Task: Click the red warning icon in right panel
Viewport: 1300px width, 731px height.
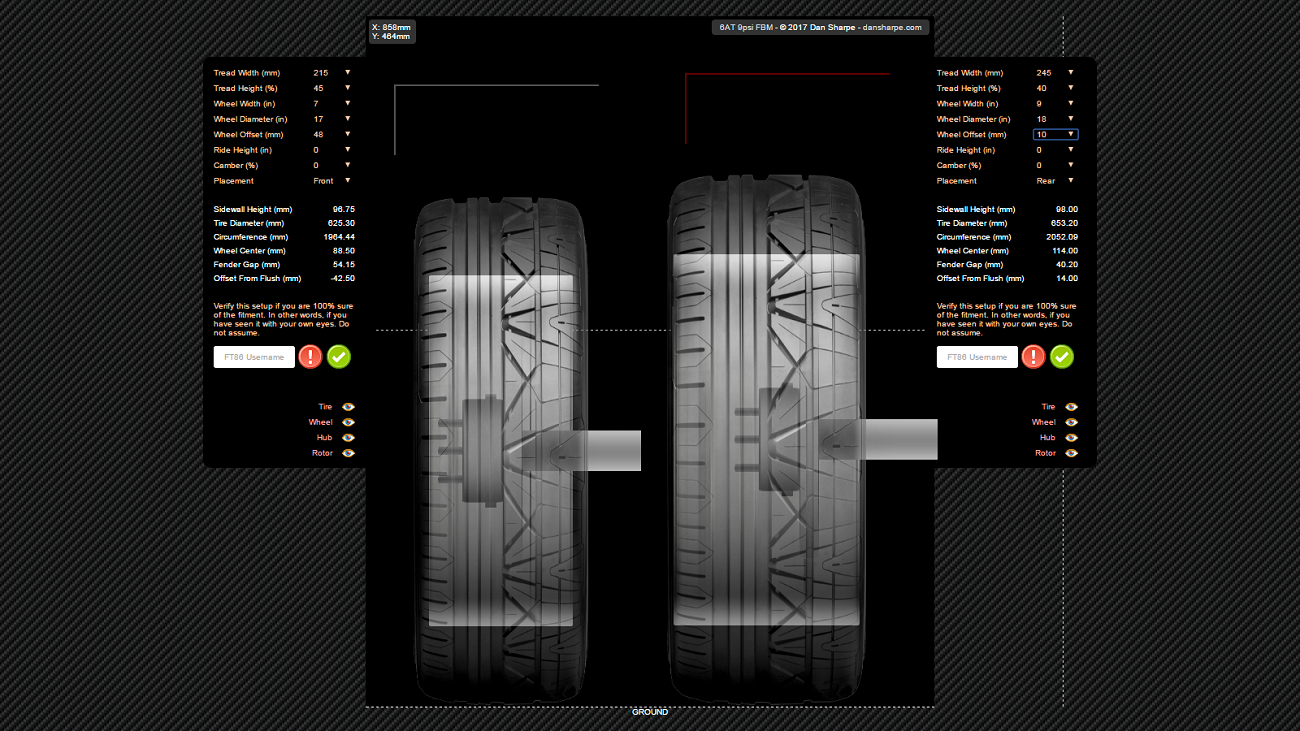Action: pos(1033,357)
